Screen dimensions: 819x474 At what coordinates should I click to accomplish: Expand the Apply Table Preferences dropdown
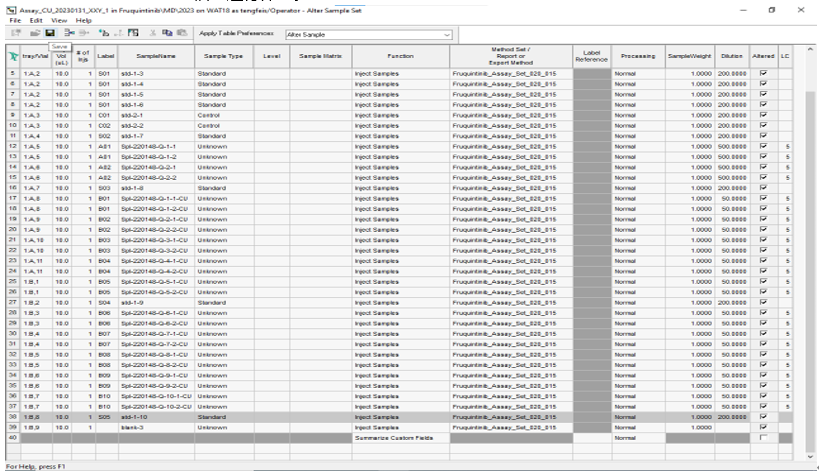[x=446, y=34]
